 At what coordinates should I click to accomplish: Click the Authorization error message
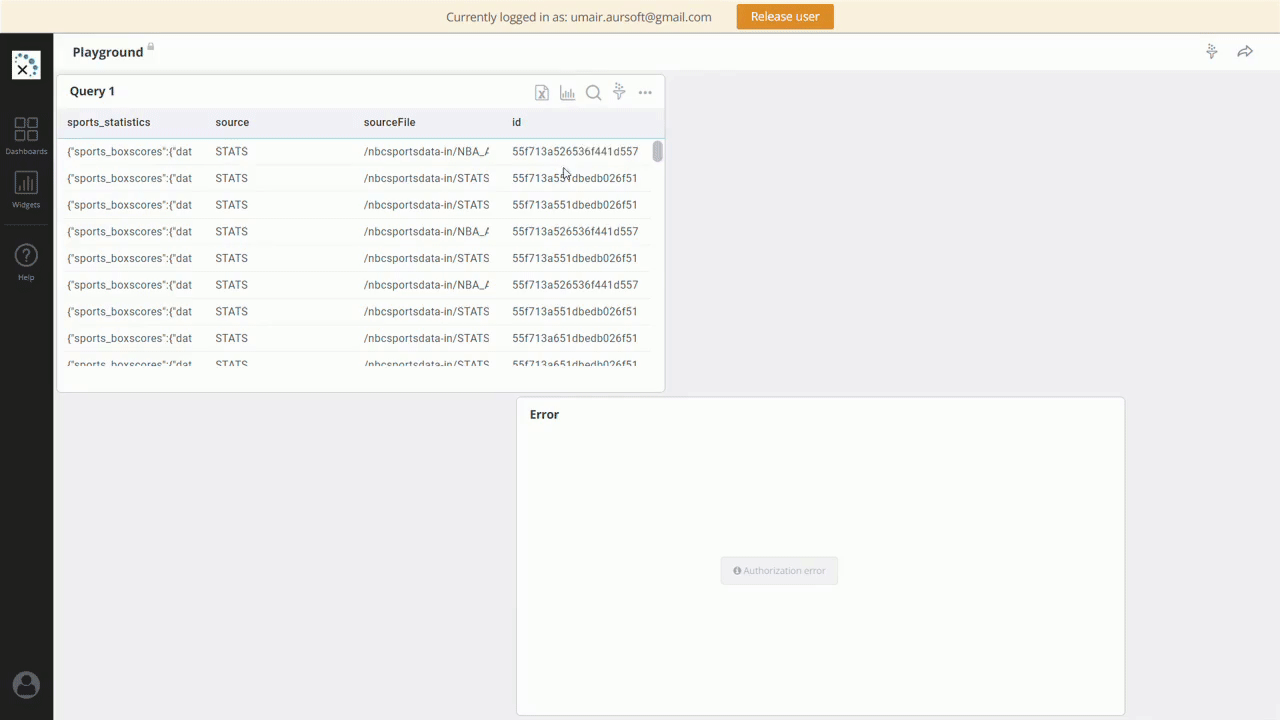click(779, 571)
